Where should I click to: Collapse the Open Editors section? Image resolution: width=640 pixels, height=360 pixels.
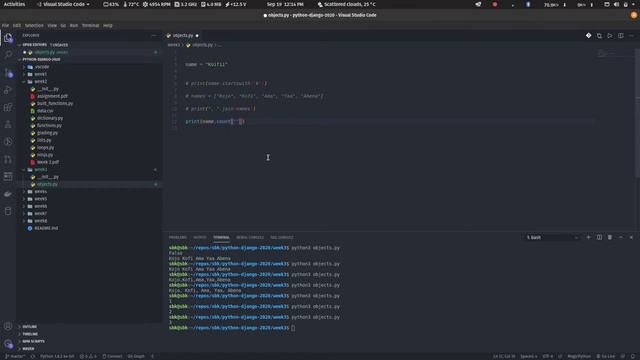coord(34,45)
